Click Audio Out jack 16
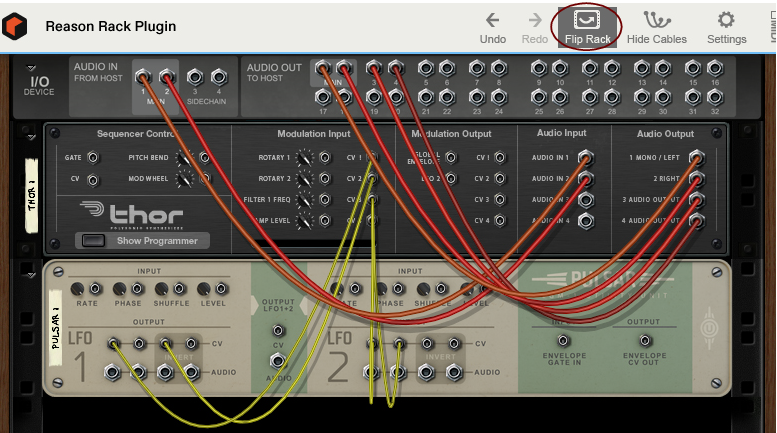The image size is (777, 433). (x=715, y=68)
